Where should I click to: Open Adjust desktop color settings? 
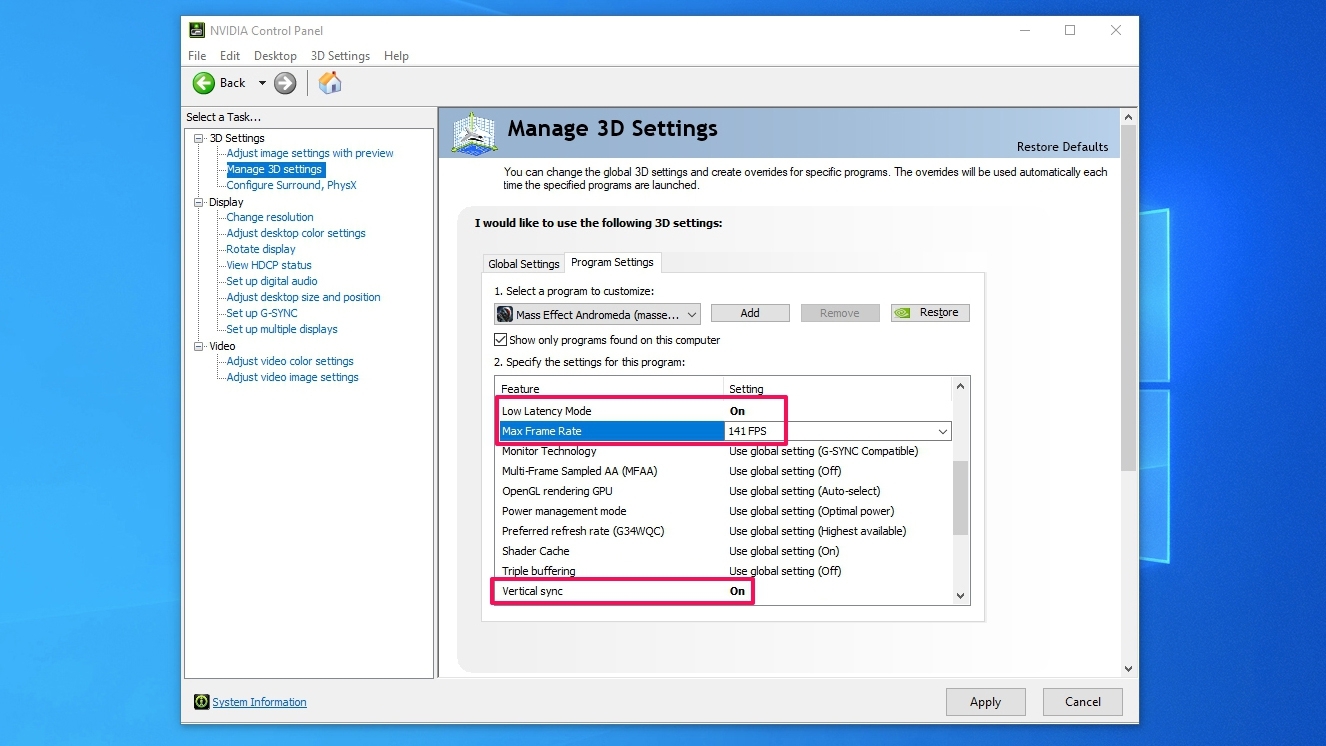pyautogui.click(x=296, y=233)
